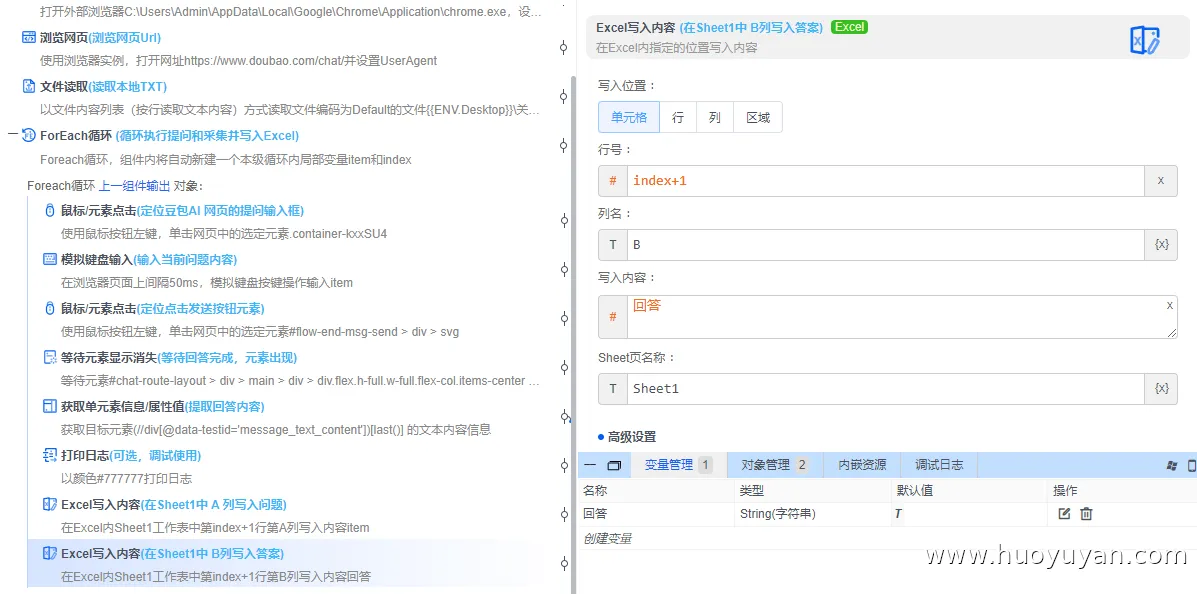The image size is (1197, 594).
Task: Toggle the T text mode for 列名
Action: pos(613,245)
